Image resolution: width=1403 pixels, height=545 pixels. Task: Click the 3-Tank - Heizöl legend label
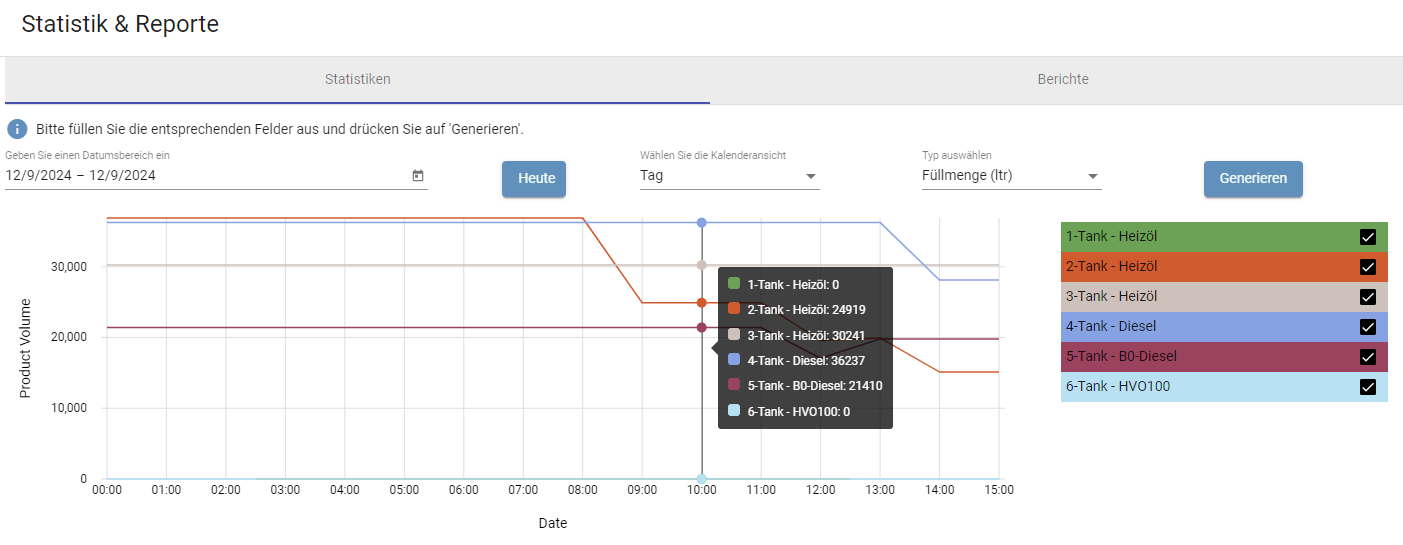[1111, 297]
